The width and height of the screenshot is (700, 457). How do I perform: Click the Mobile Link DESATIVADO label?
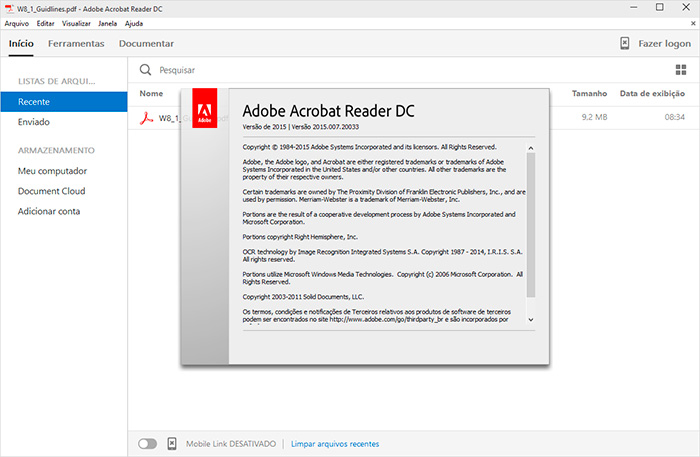(x=231, y=444)
